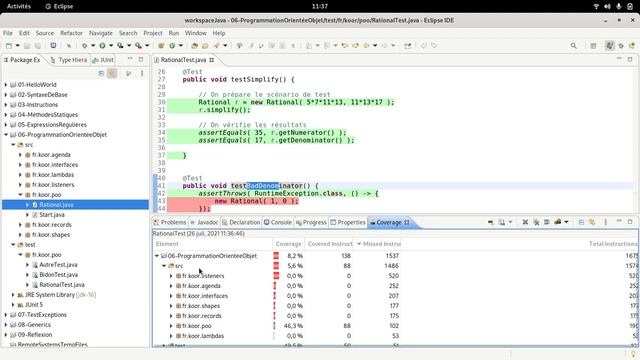This screenshot has width=640, height=360.
Task: Open Package Explorer view menu (three dots)
Action: (142, 73)
